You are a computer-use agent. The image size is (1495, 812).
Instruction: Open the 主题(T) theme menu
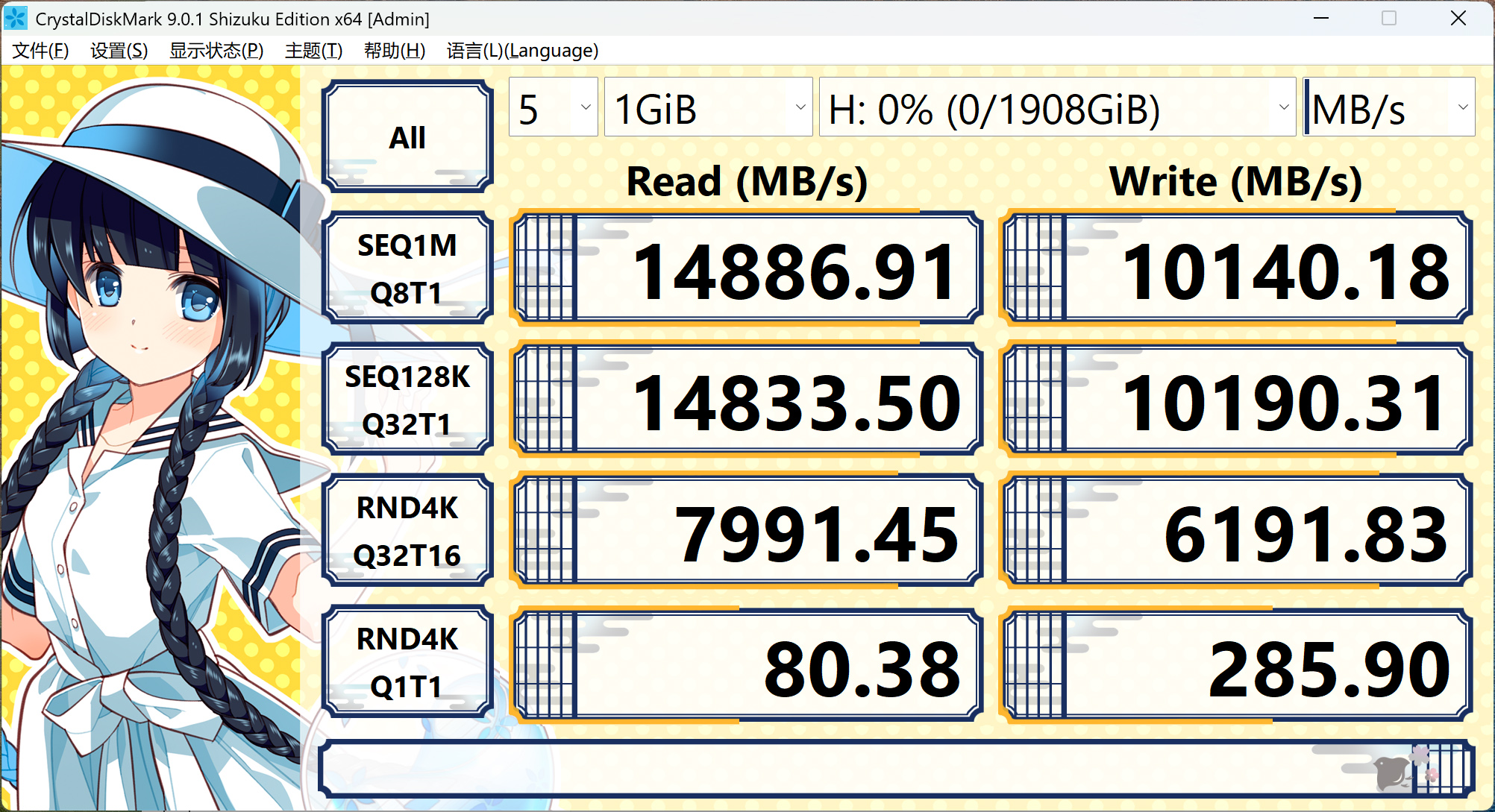click(x=313, y=51)
